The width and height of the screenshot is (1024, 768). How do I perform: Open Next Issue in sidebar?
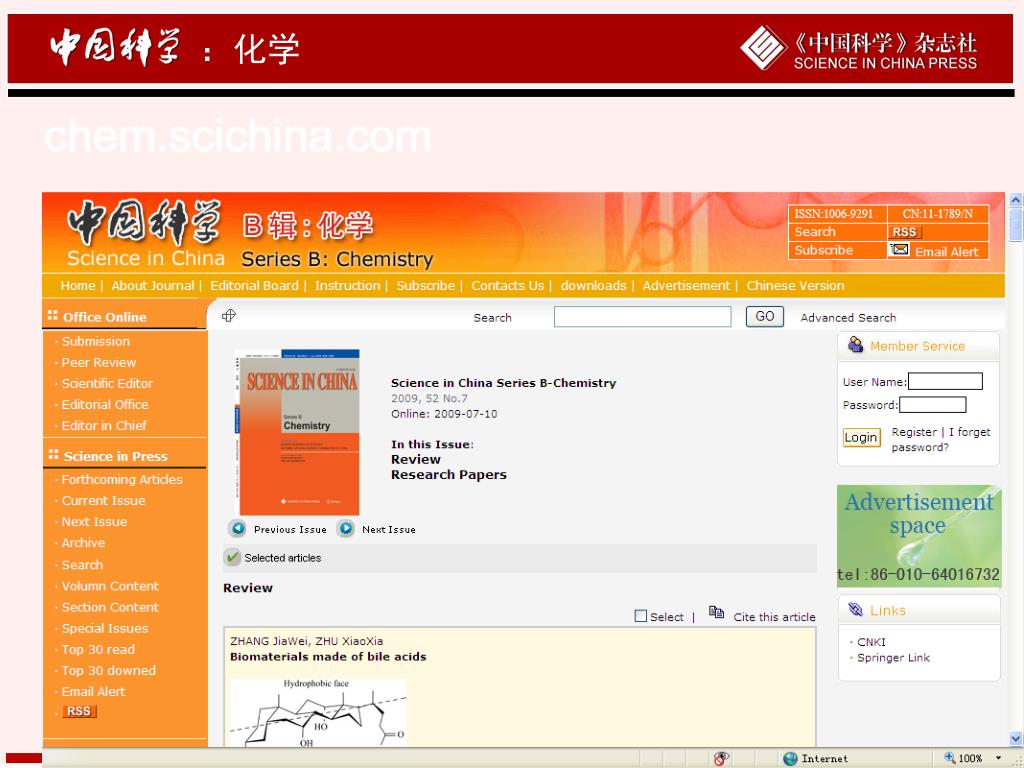(x=95, y=522)
